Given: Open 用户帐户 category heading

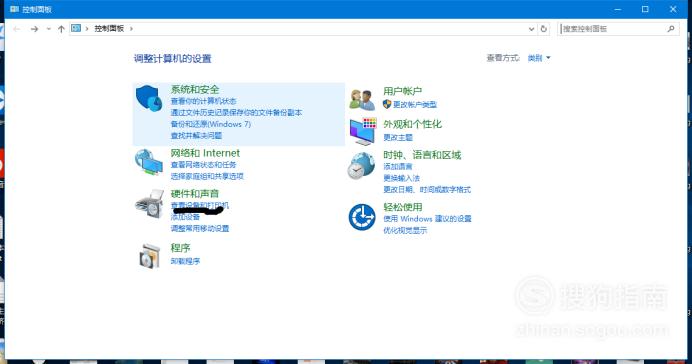Looking at the screenshot, I should (x=402, y=91).
